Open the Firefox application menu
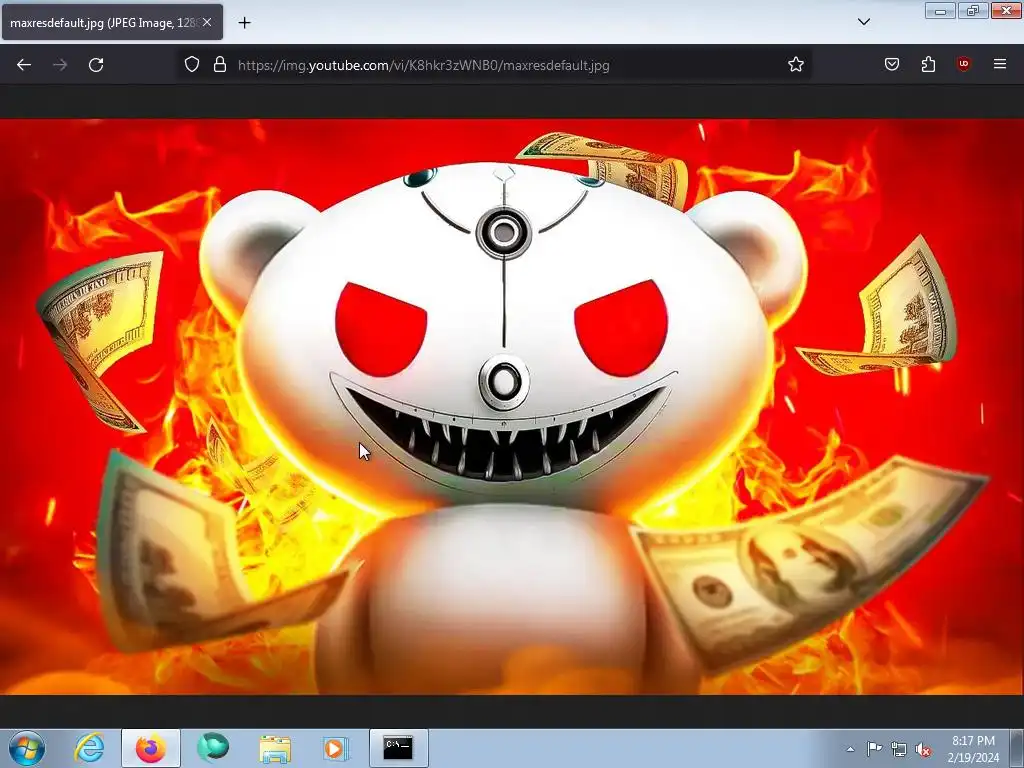Image resolution: width=1024 pixels, height=768 pixels. (x=1000, y=64)
